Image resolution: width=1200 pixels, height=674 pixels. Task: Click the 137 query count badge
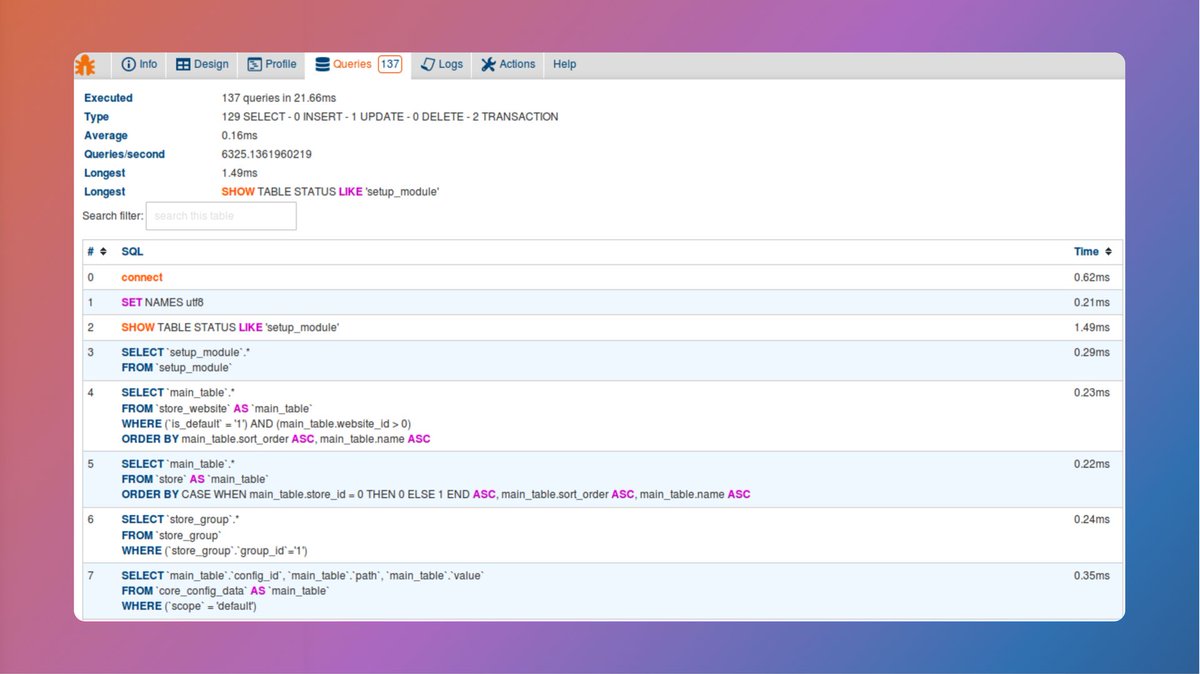(390, 64)
